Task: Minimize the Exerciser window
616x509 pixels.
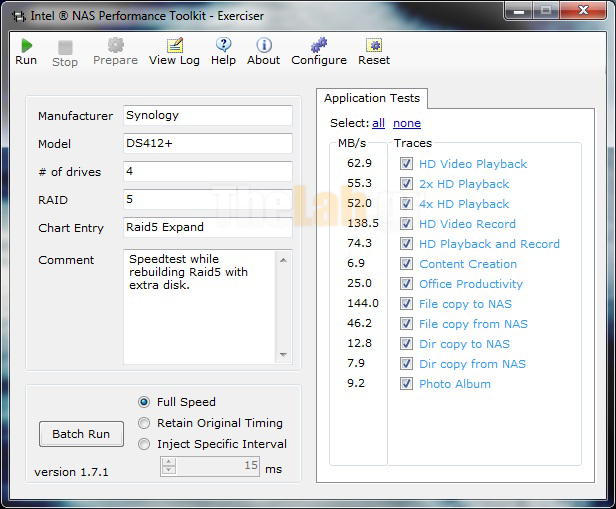Action: (x=519, y=11)
